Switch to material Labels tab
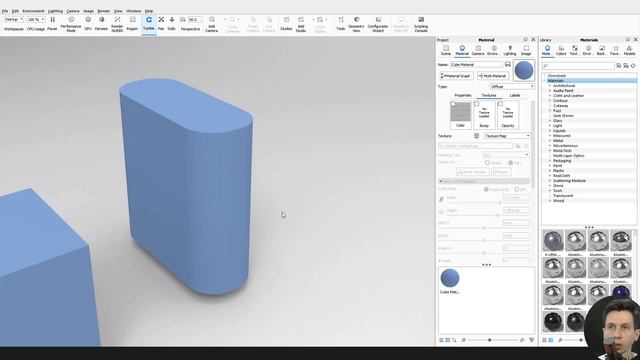 pyautogui.click(x=515, y=96)
